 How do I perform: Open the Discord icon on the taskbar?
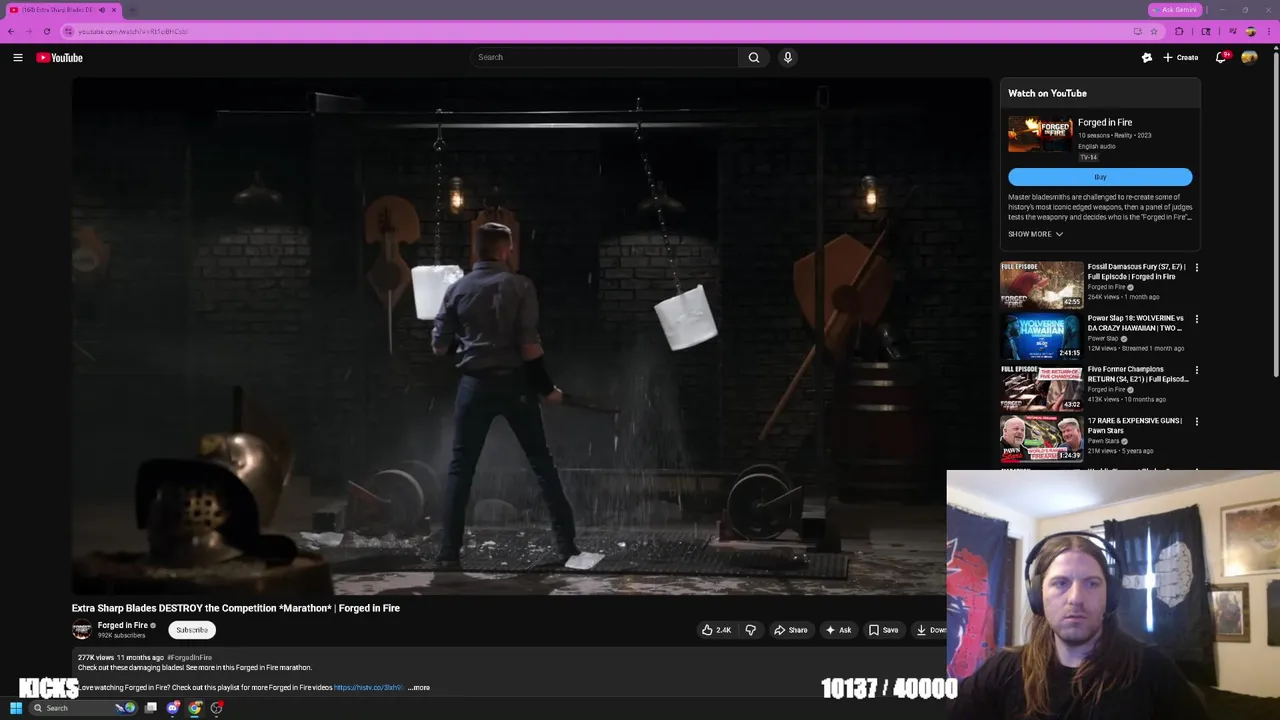173,708
